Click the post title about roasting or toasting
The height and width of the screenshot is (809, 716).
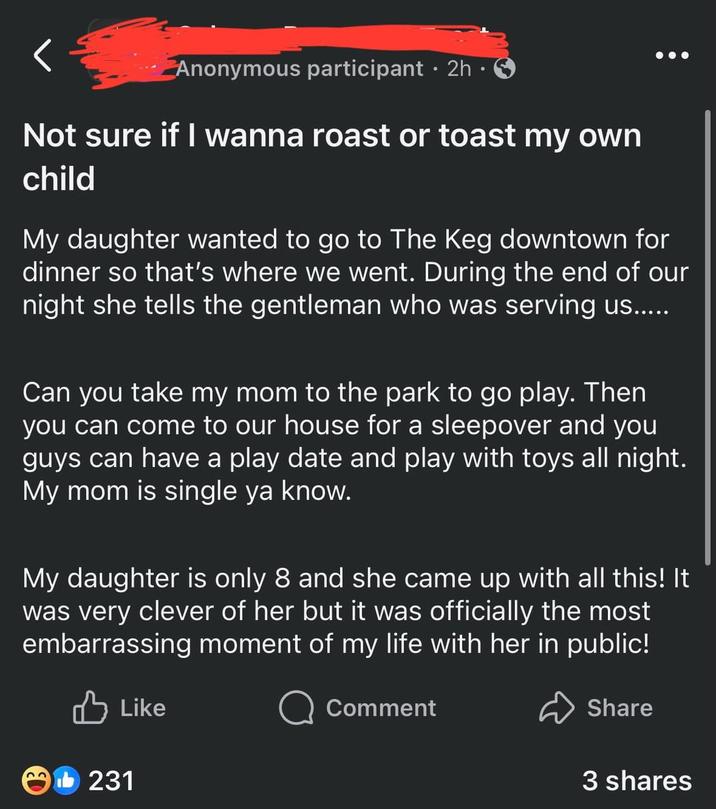pos(331,157)
